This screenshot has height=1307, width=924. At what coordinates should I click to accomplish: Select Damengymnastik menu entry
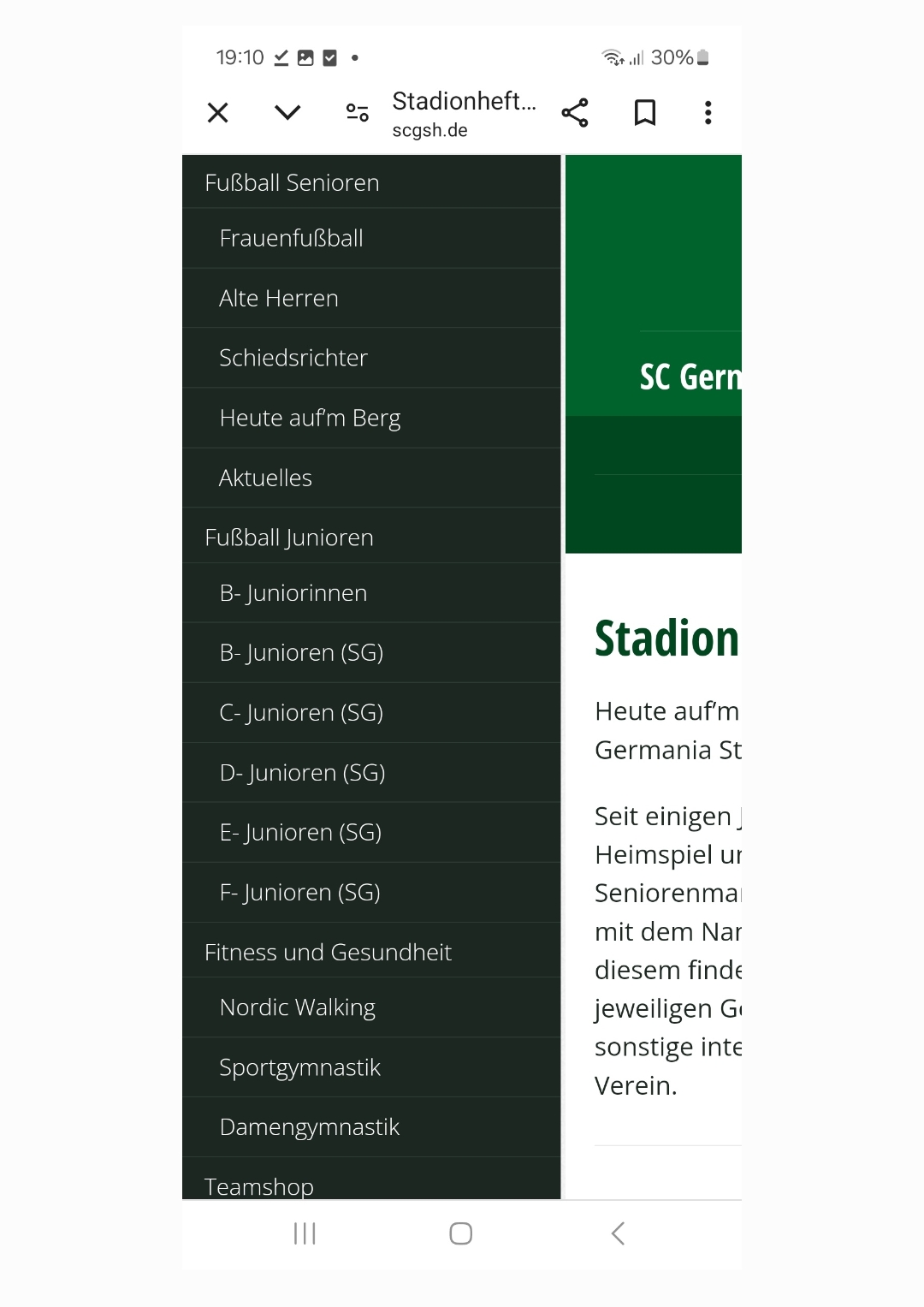click(310, 1127)
